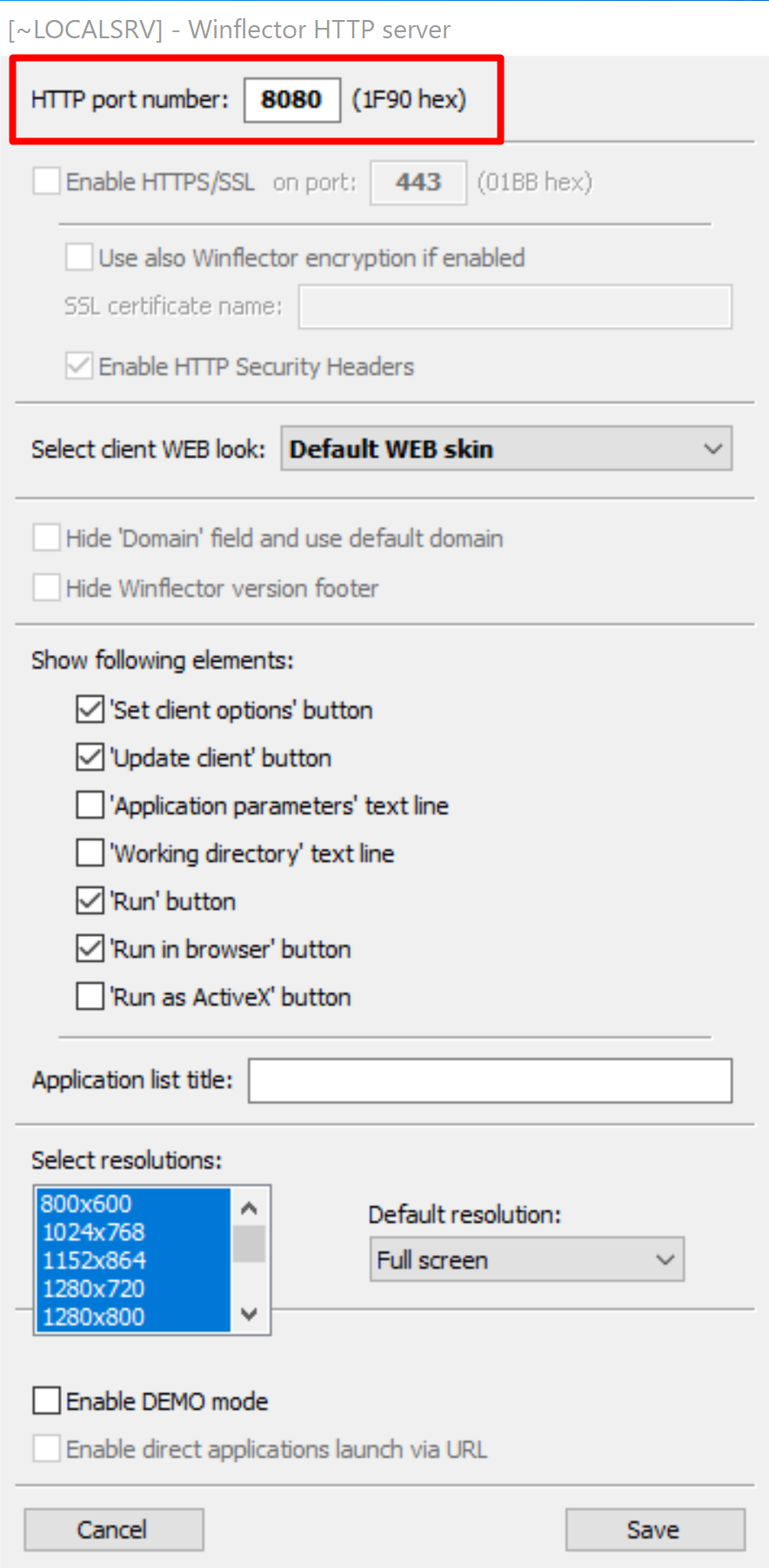The image size is (769, 1568).
Task: Open the client WEB look dropdown
Action: (505, 449)
